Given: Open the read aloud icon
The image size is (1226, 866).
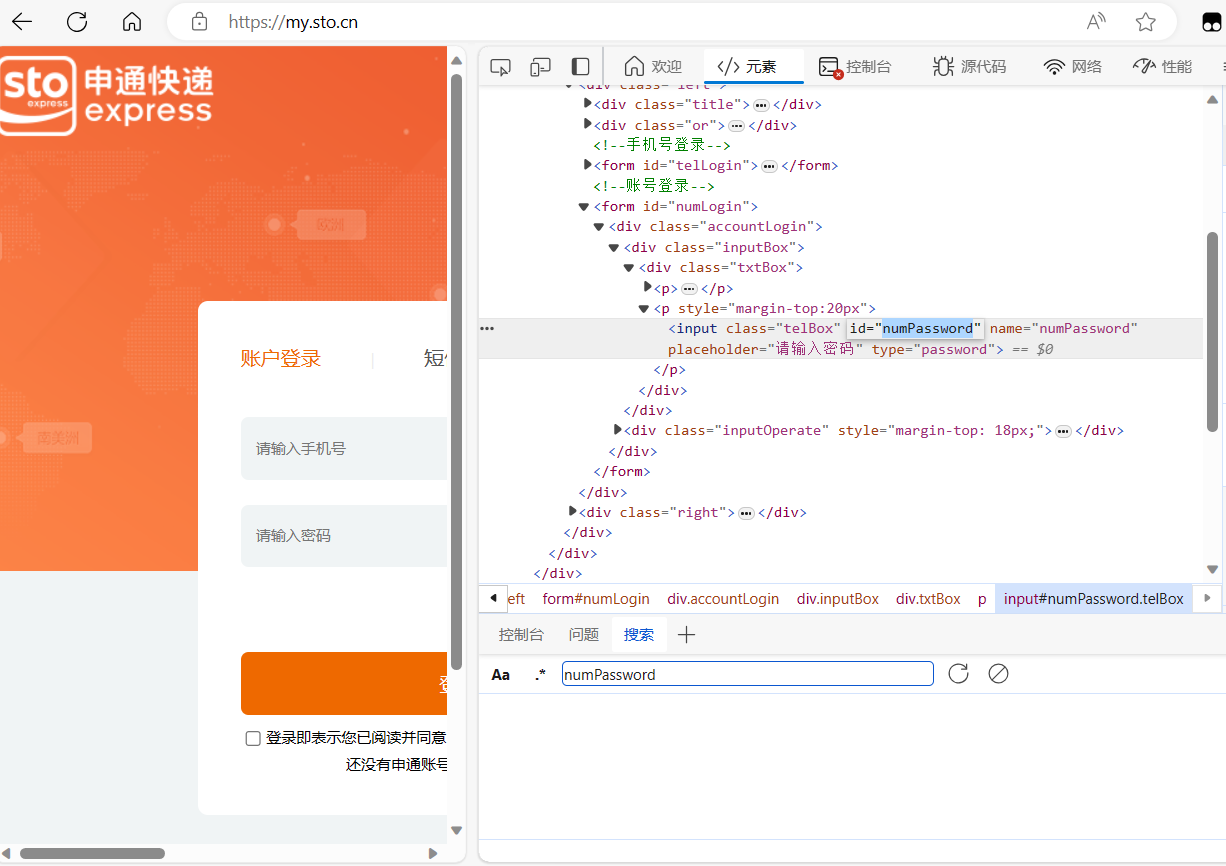Looking at the screenshot, I should (x=1097, y=22).
